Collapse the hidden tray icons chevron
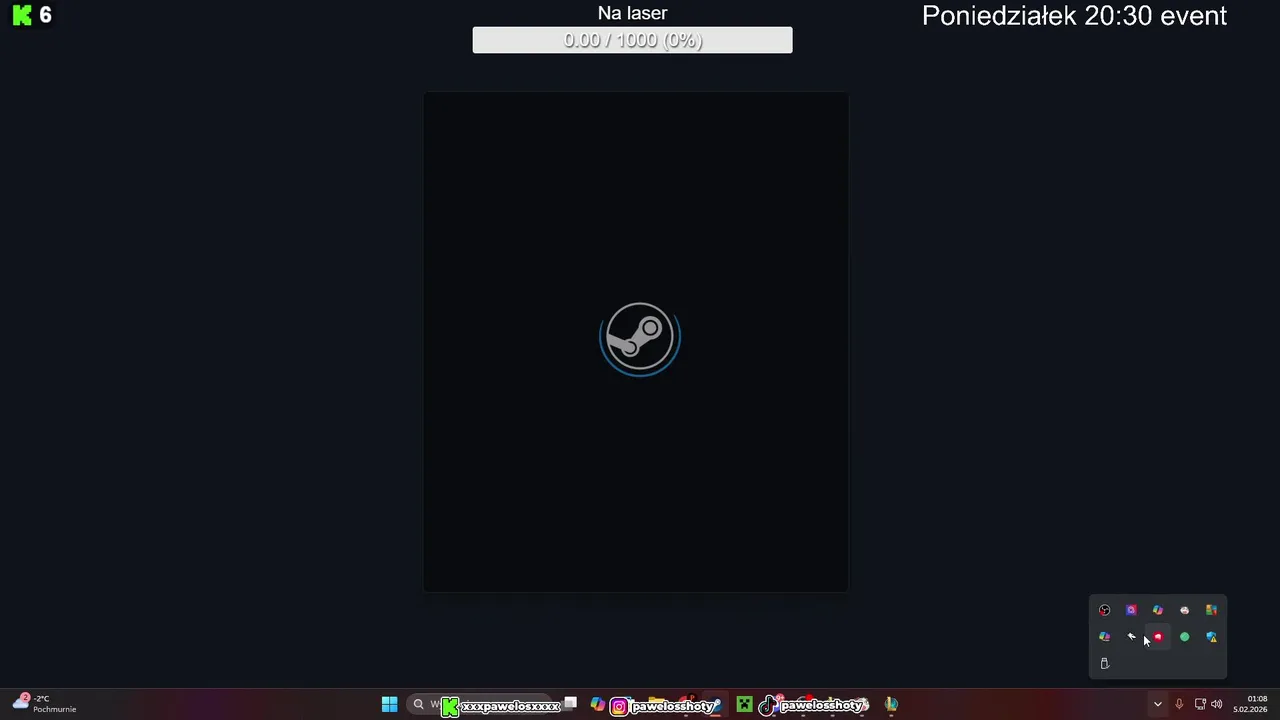The image size is (1280, 720). [x=1158, y=705]
